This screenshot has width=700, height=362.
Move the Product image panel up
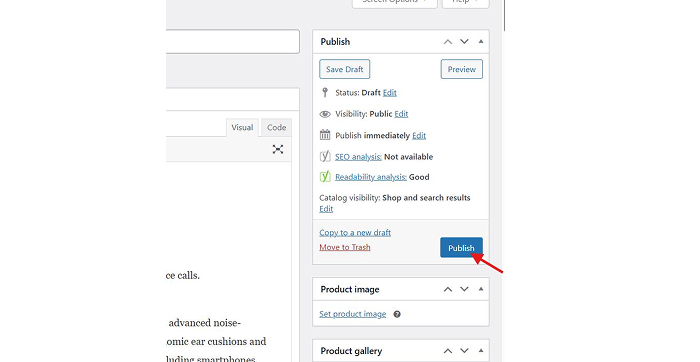point(448,289)
